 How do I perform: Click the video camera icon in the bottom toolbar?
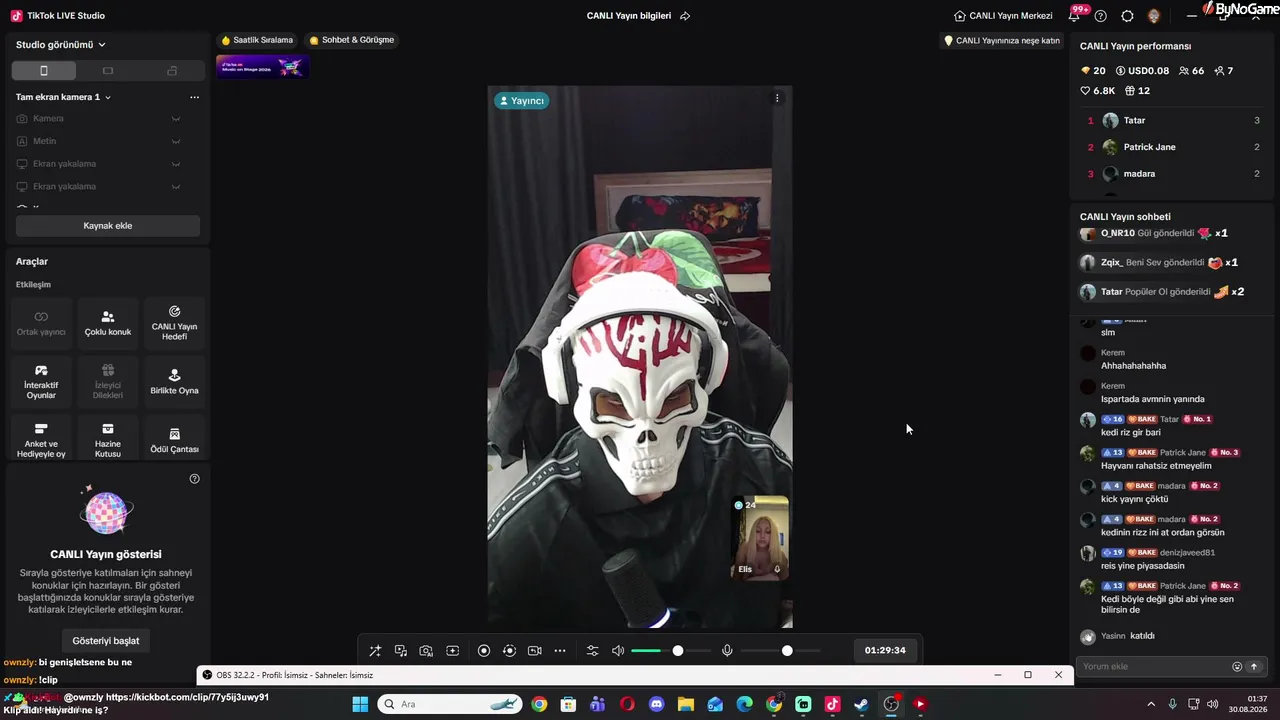click(x=535, y=651)
